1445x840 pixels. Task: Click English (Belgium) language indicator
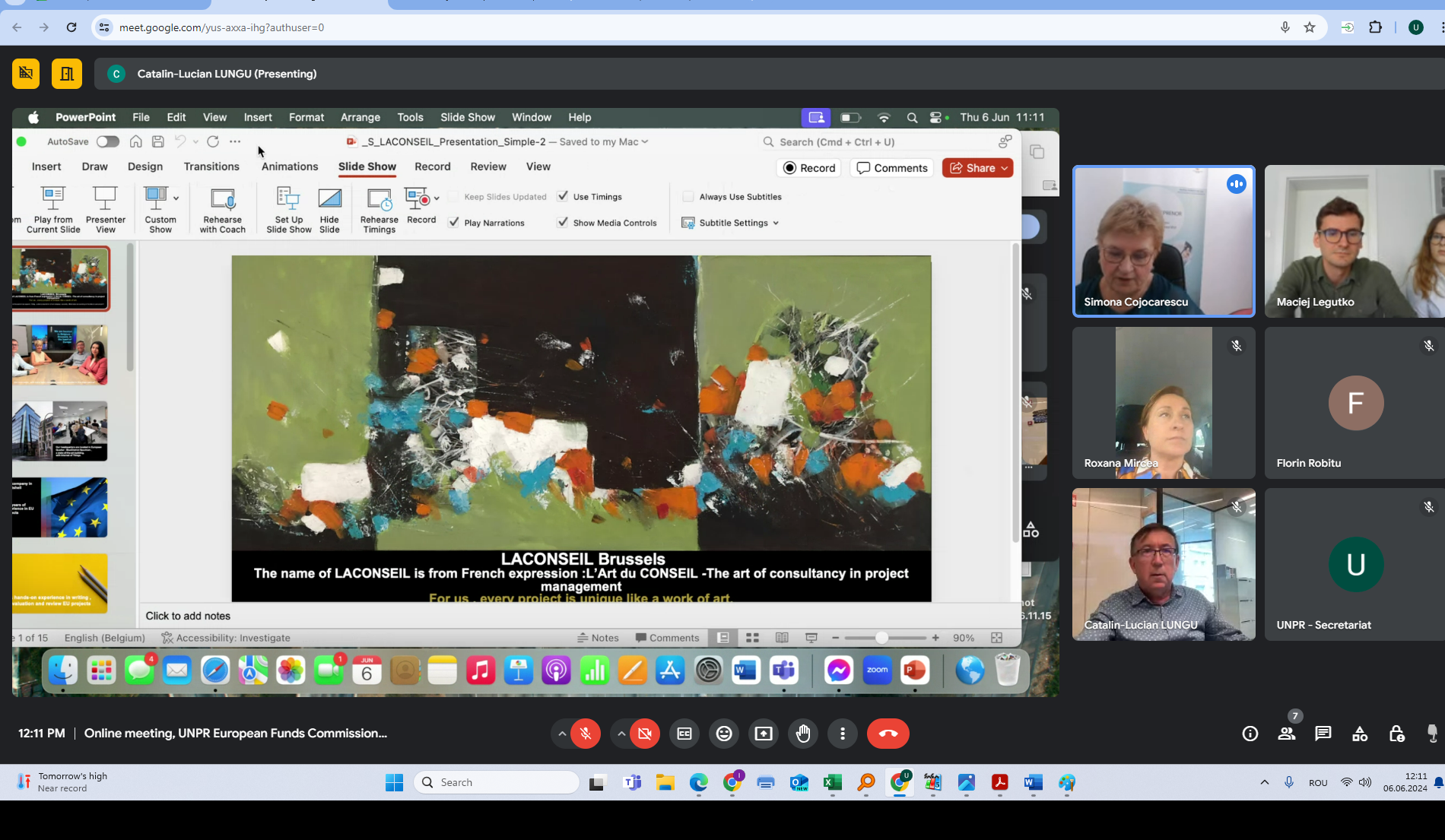pyautogui.click(x=105, y=638)
